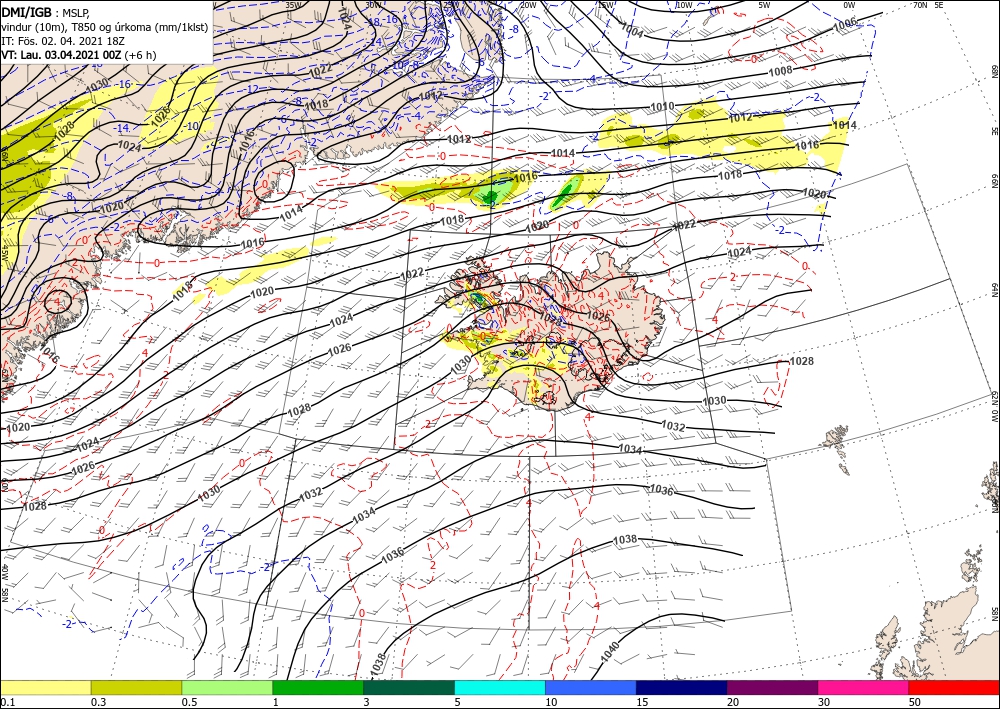This screenshot has height=709, width=1000.
Task: Click the purple 20 mm legend swatch
Action: 772,687
